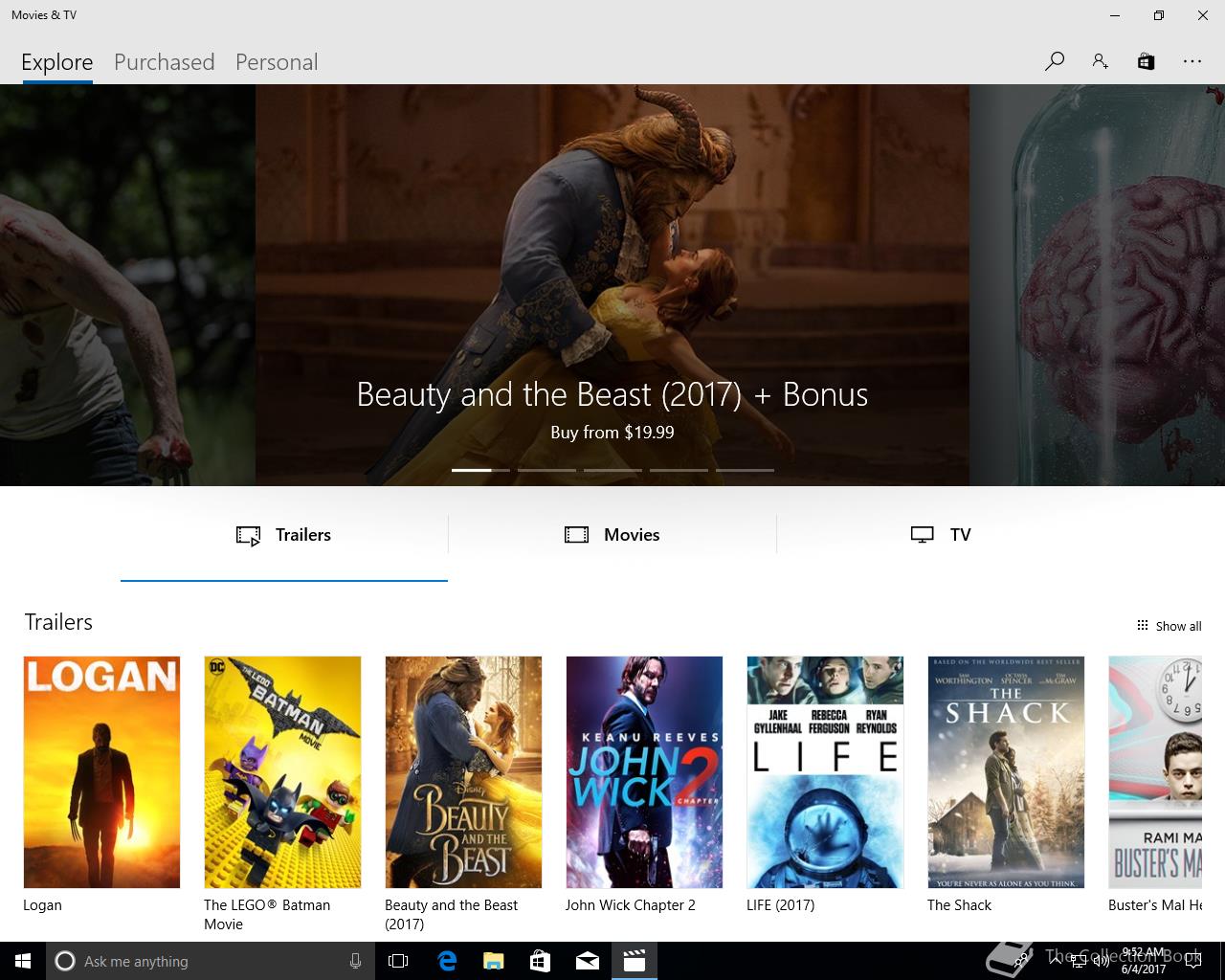Open Task View from taskbar

[398, 961]
